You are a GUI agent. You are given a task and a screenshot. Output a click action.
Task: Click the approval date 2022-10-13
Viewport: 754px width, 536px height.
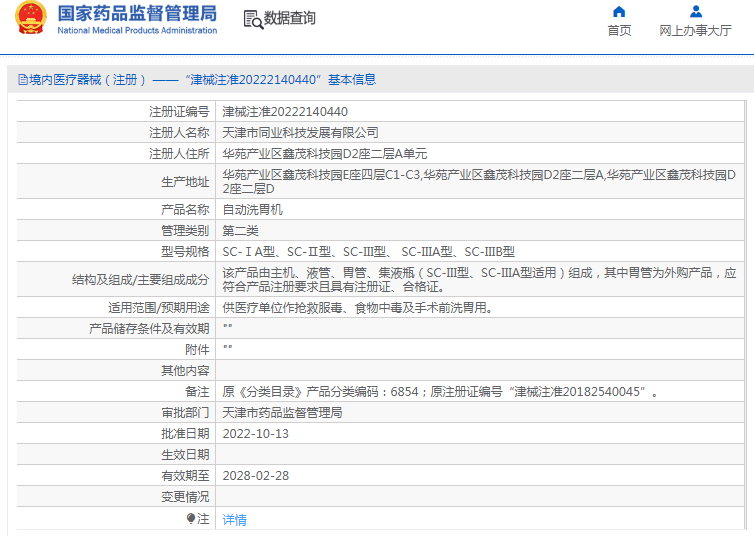255,433
